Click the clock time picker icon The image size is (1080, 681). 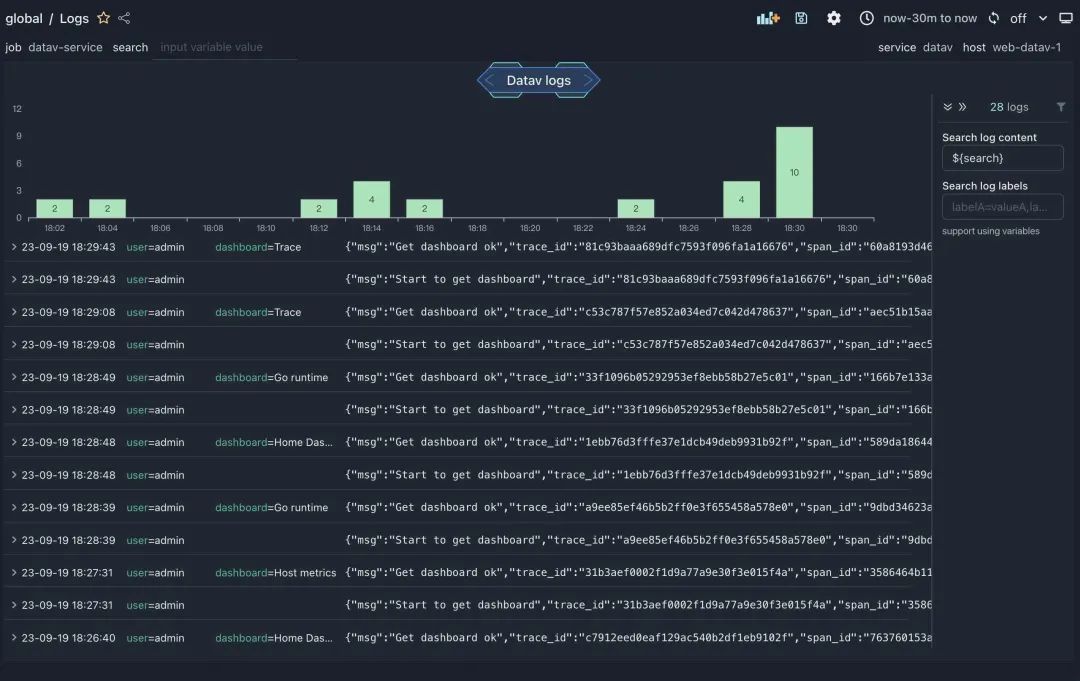coord(867,18)
